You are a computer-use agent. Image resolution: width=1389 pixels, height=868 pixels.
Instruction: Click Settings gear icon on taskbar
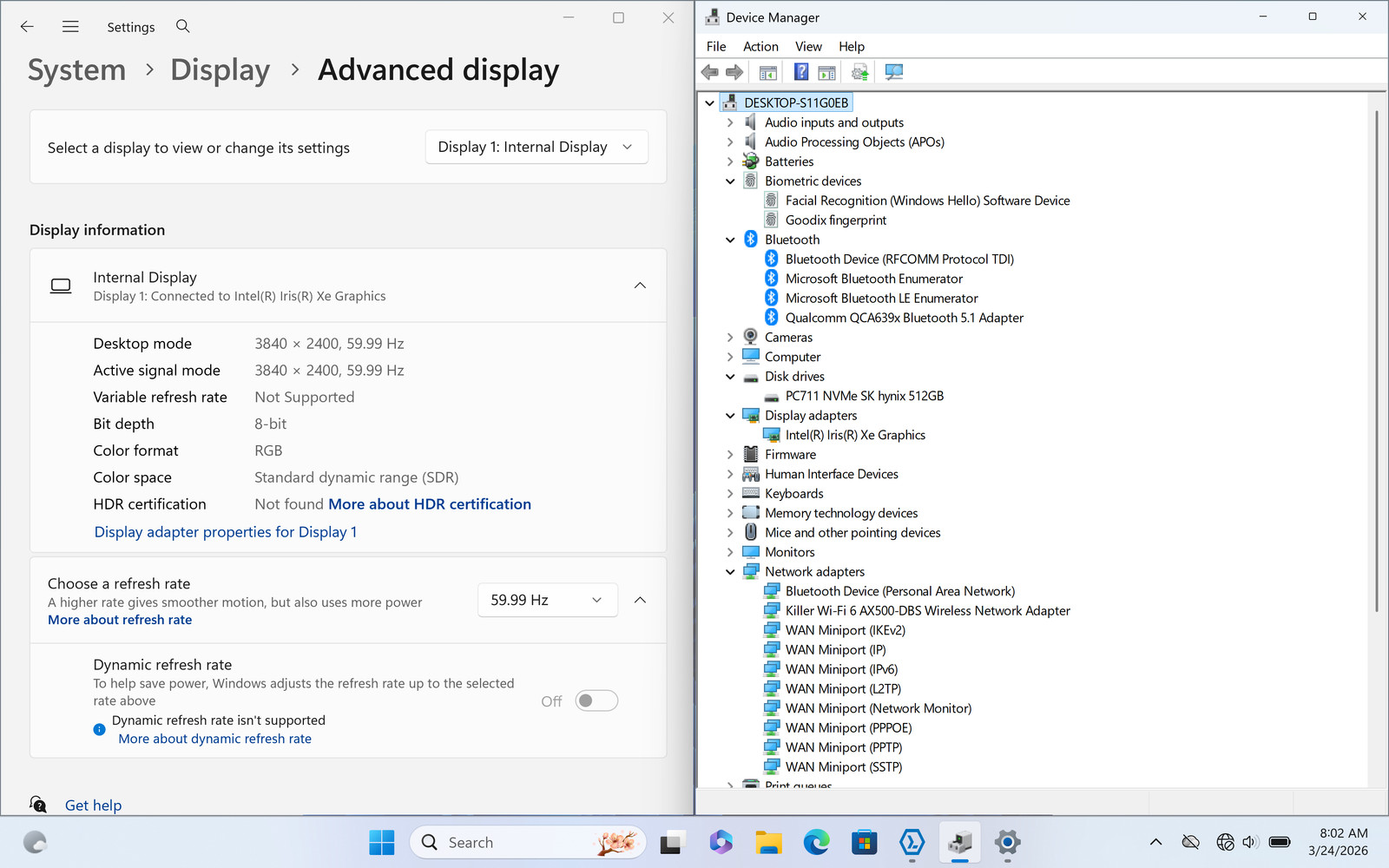click(x=1007, y=842)
